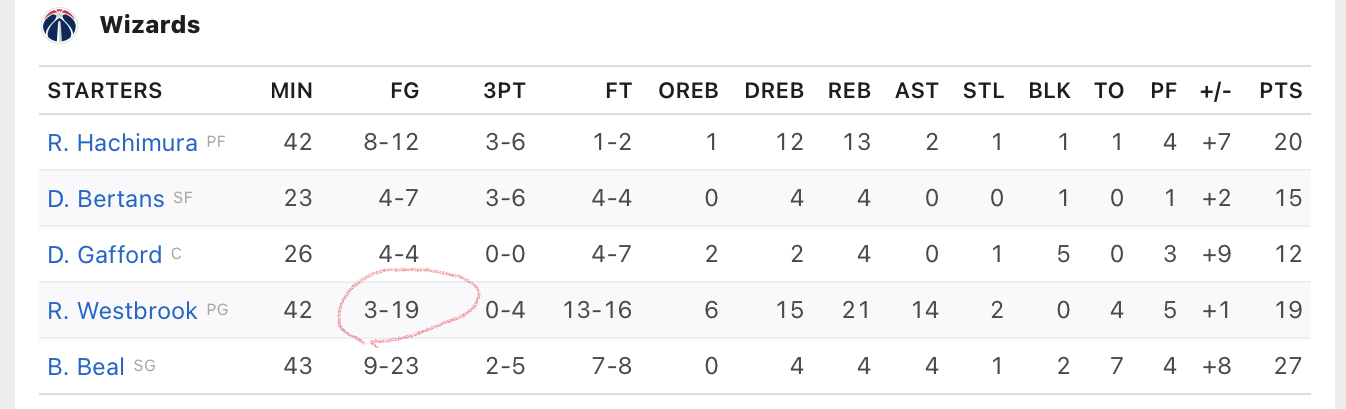Select D. Gafford's player link
This screenshot has width=1346, height=409.
[x=104, y=255]
